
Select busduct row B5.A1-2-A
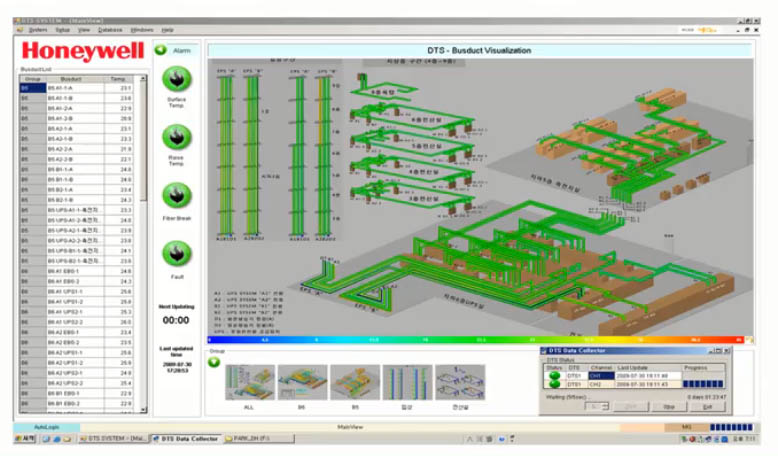click(x=76, y=108)
